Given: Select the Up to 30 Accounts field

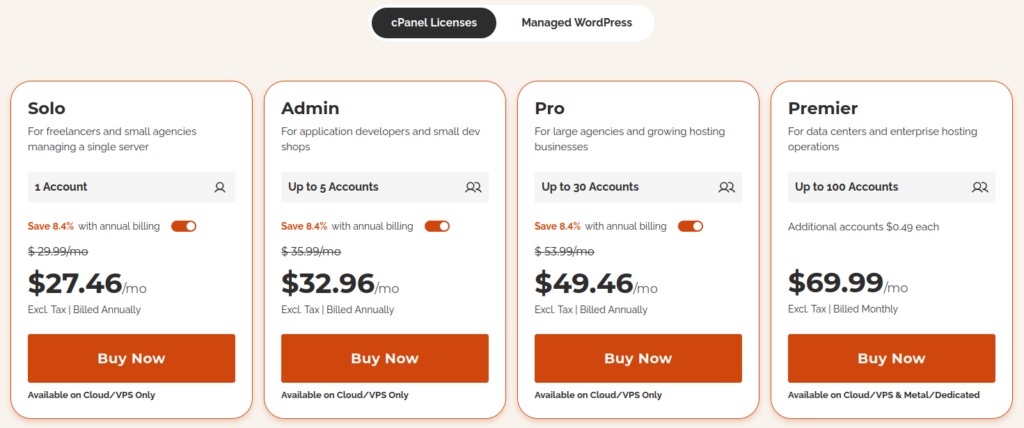Looking at the screenshot, I should (x=638, y=187).
